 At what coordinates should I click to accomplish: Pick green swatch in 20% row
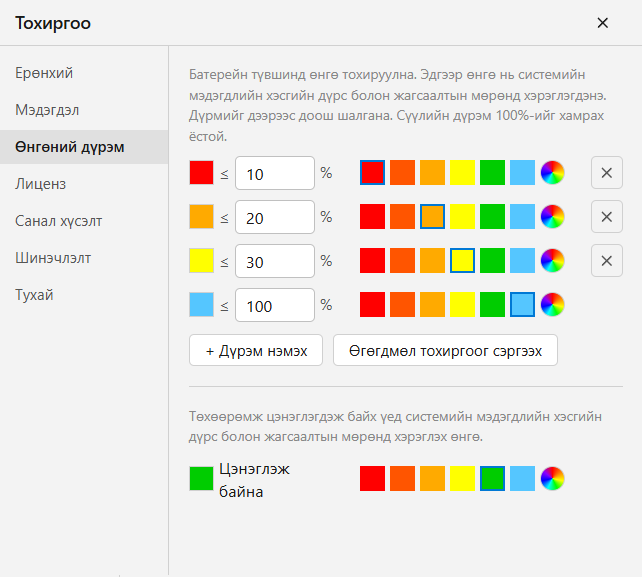493,217
